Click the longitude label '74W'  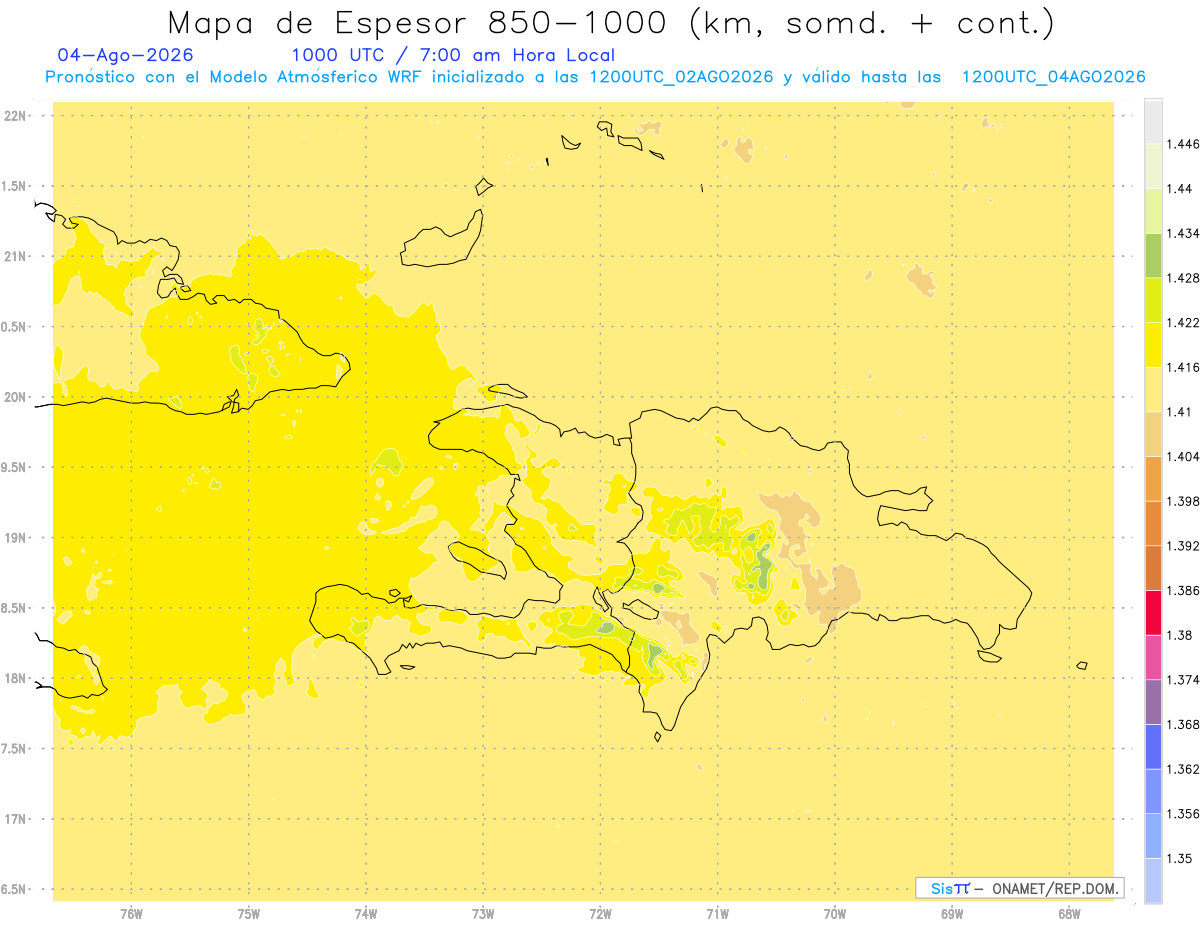tap(366, 914)
